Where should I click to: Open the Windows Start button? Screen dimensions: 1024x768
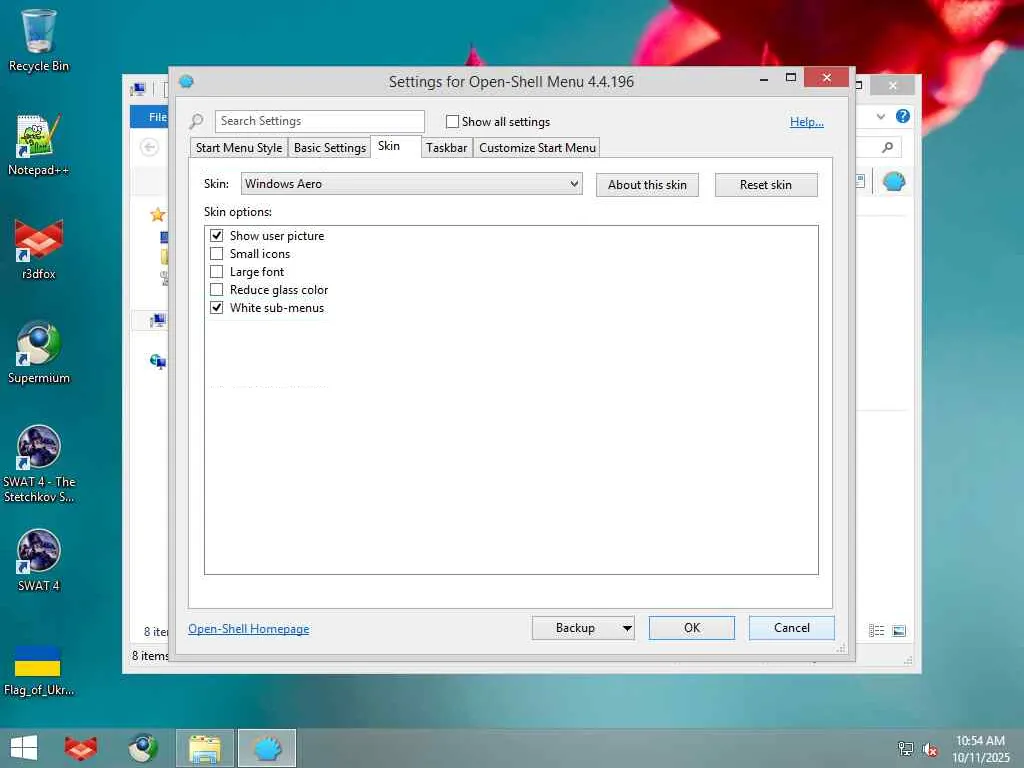pos(24,748)
